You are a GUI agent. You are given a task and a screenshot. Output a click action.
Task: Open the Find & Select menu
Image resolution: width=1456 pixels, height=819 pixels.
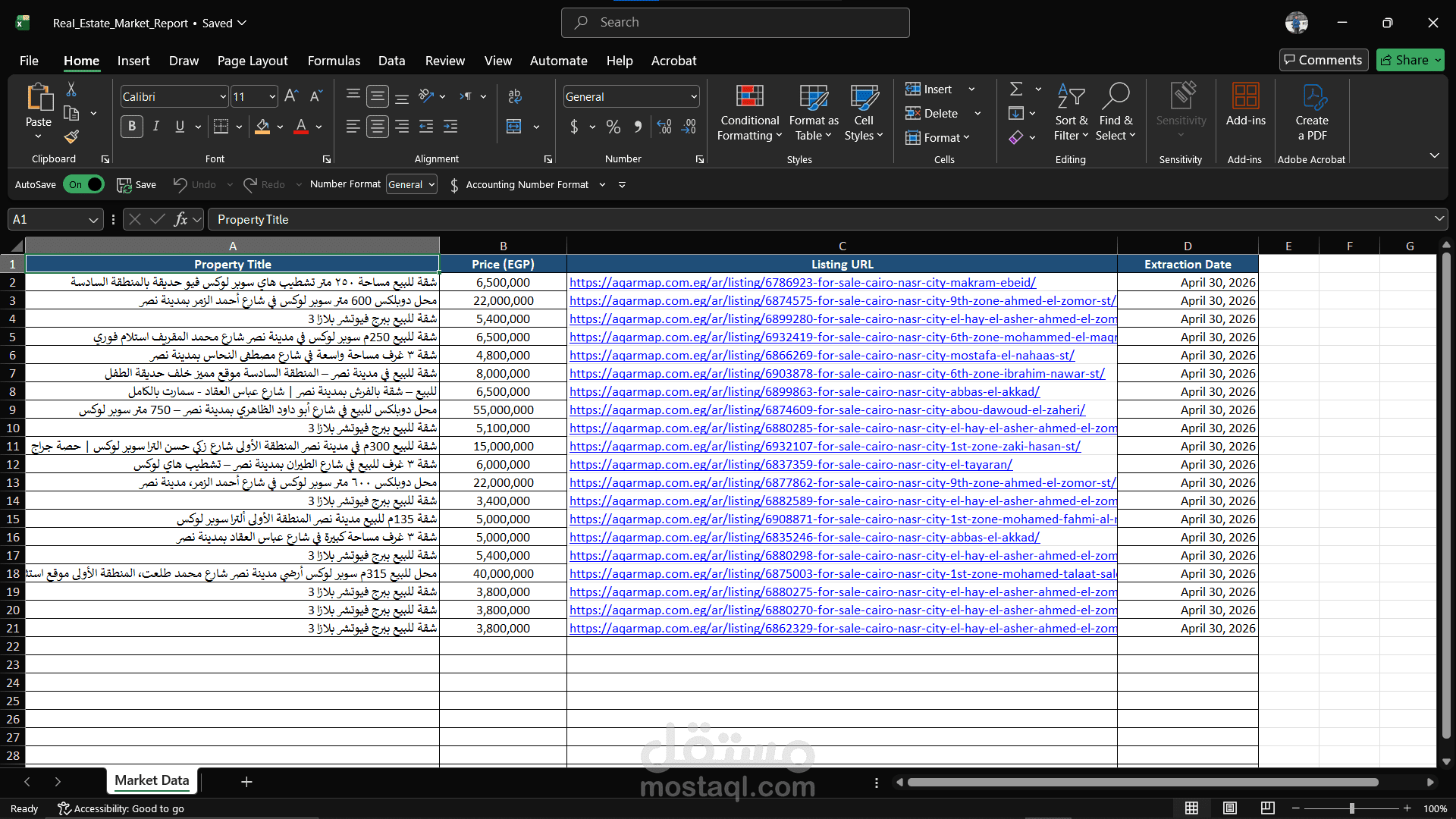(x=1116, y=111)
